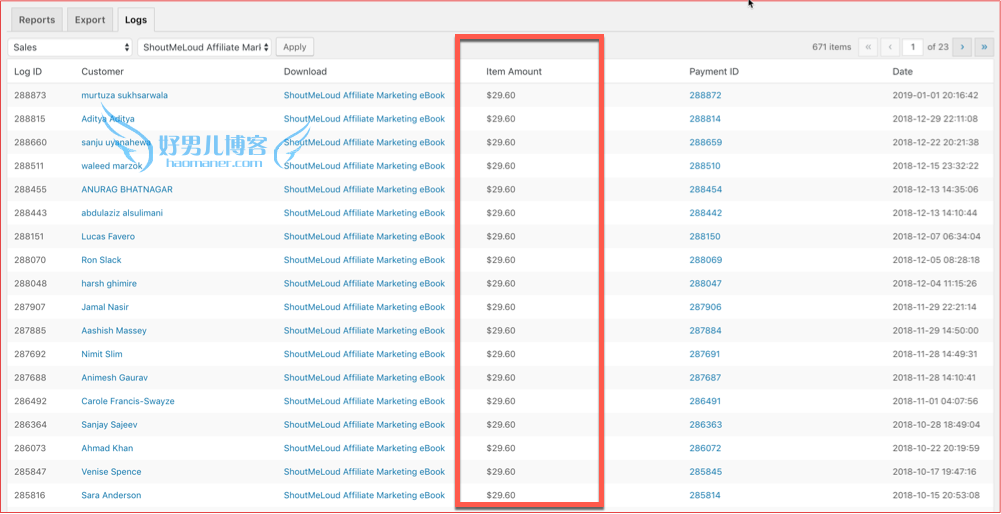Screen dimensions: 1001x514
Task: Open customer harsh ghimire
Action: click(x=109, y=283)
